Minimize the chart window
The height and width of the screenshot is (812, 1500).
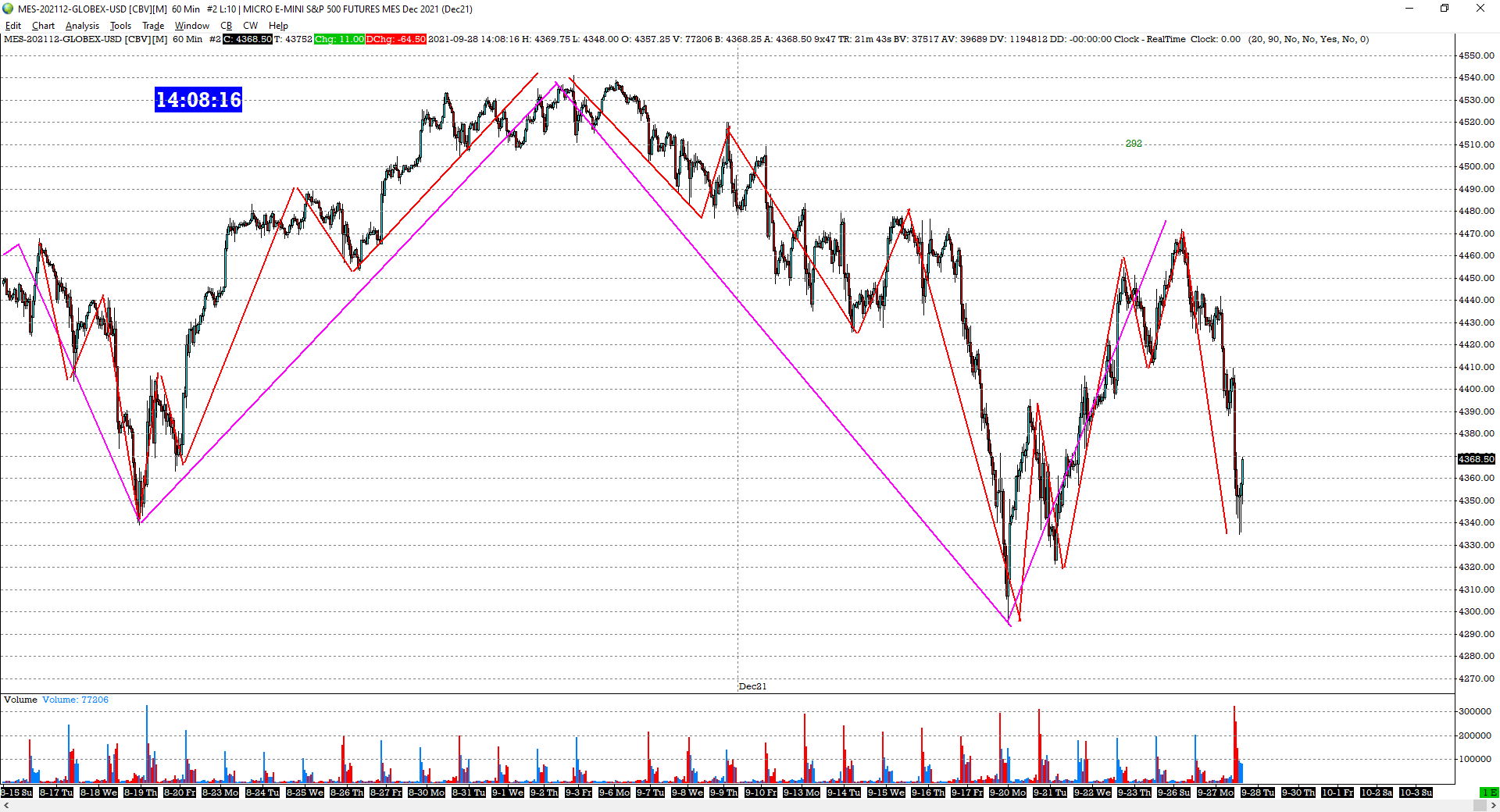(x=1409, y=9)
